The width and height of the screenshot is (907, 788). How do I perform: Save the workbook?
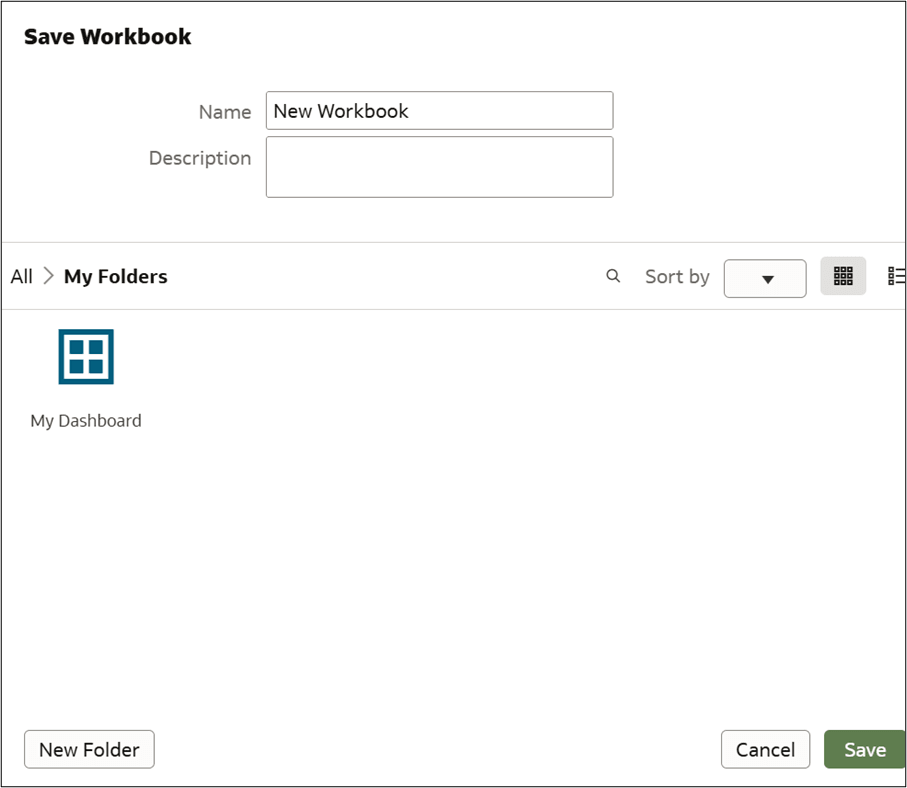click(866, 749)
